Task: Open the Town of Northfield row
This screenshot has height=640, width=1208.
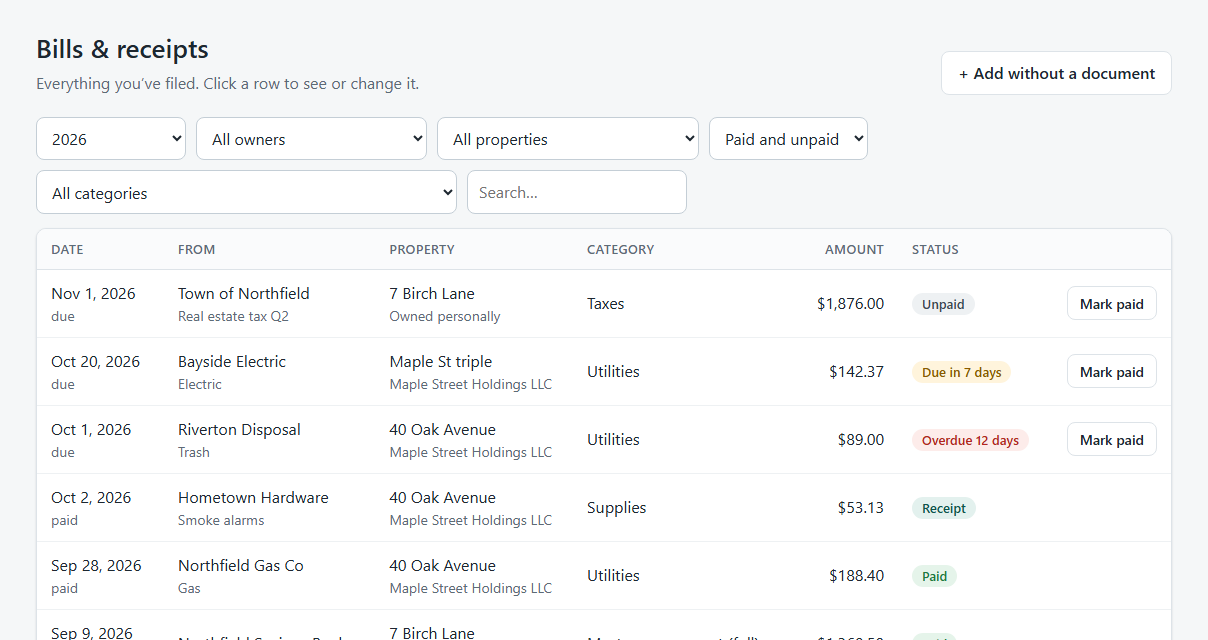Action: point(604,304)
